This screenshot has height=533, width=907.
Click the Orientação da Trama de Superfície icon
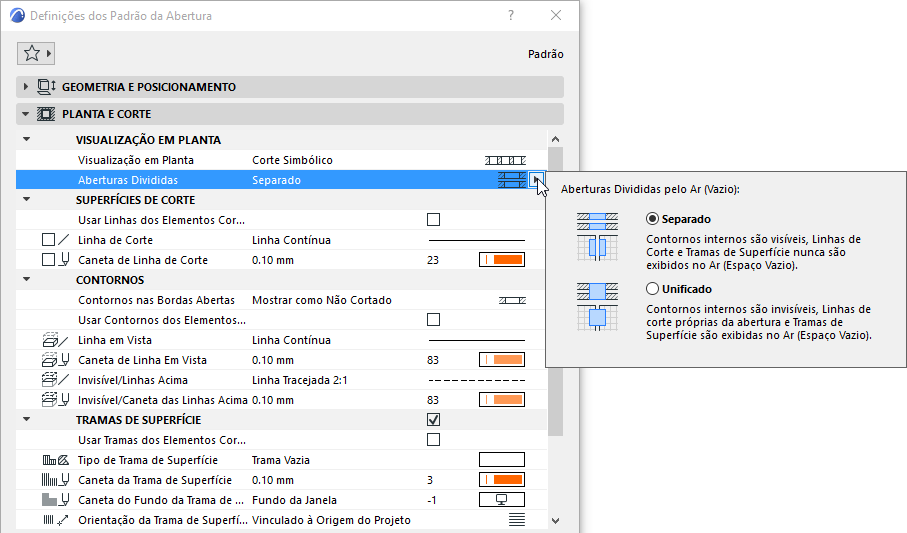56,520
